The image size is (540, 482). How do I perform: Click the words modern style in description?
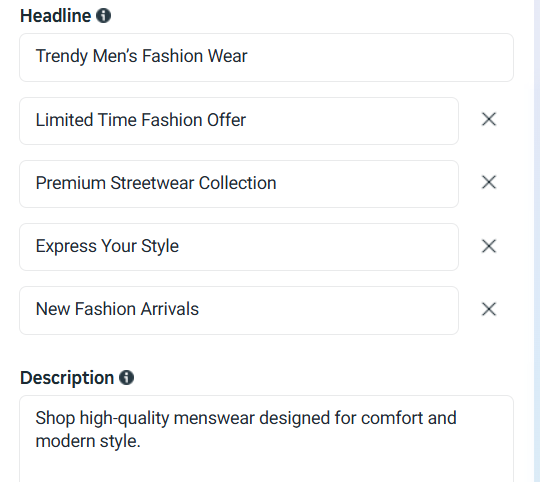point(88,441)
